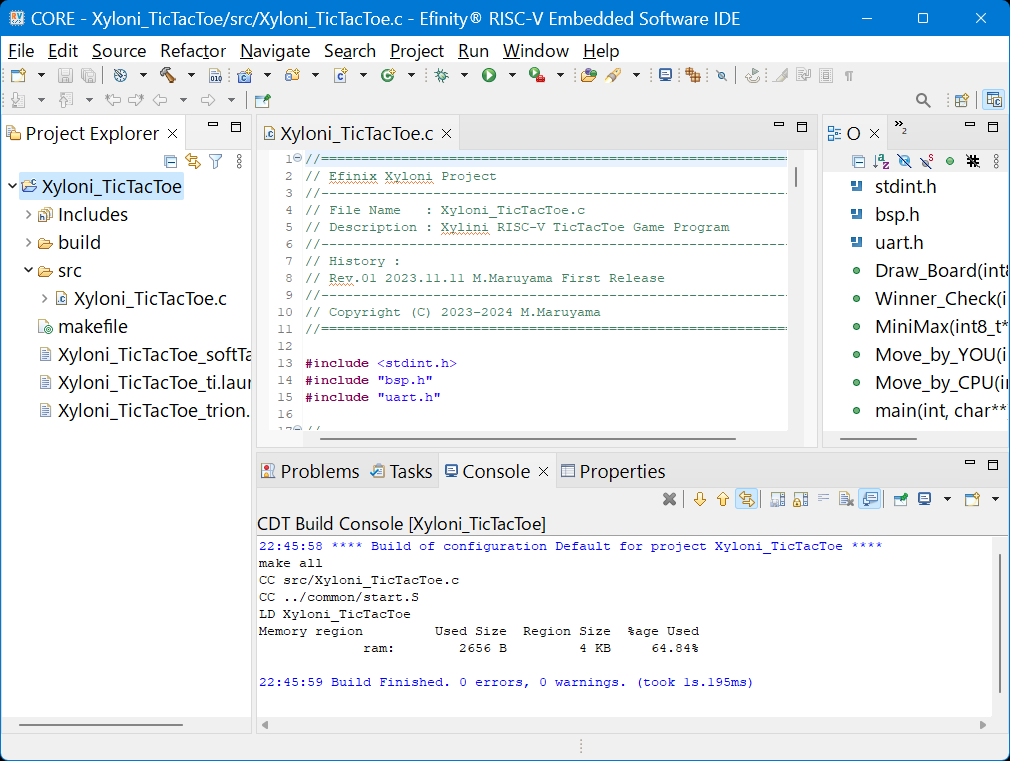Click the Build hammer icon in toolbar
This screenshot has height=761, width=1010.
point(167,75)
